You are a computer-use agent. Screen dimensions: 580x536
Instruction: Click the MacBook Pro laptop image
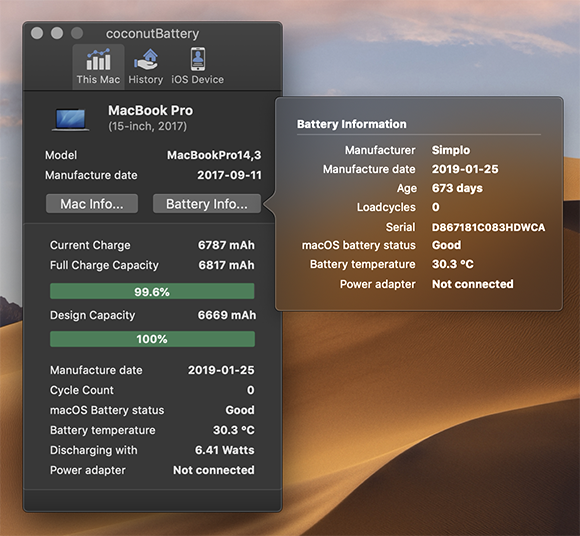[x=70, y=119]
